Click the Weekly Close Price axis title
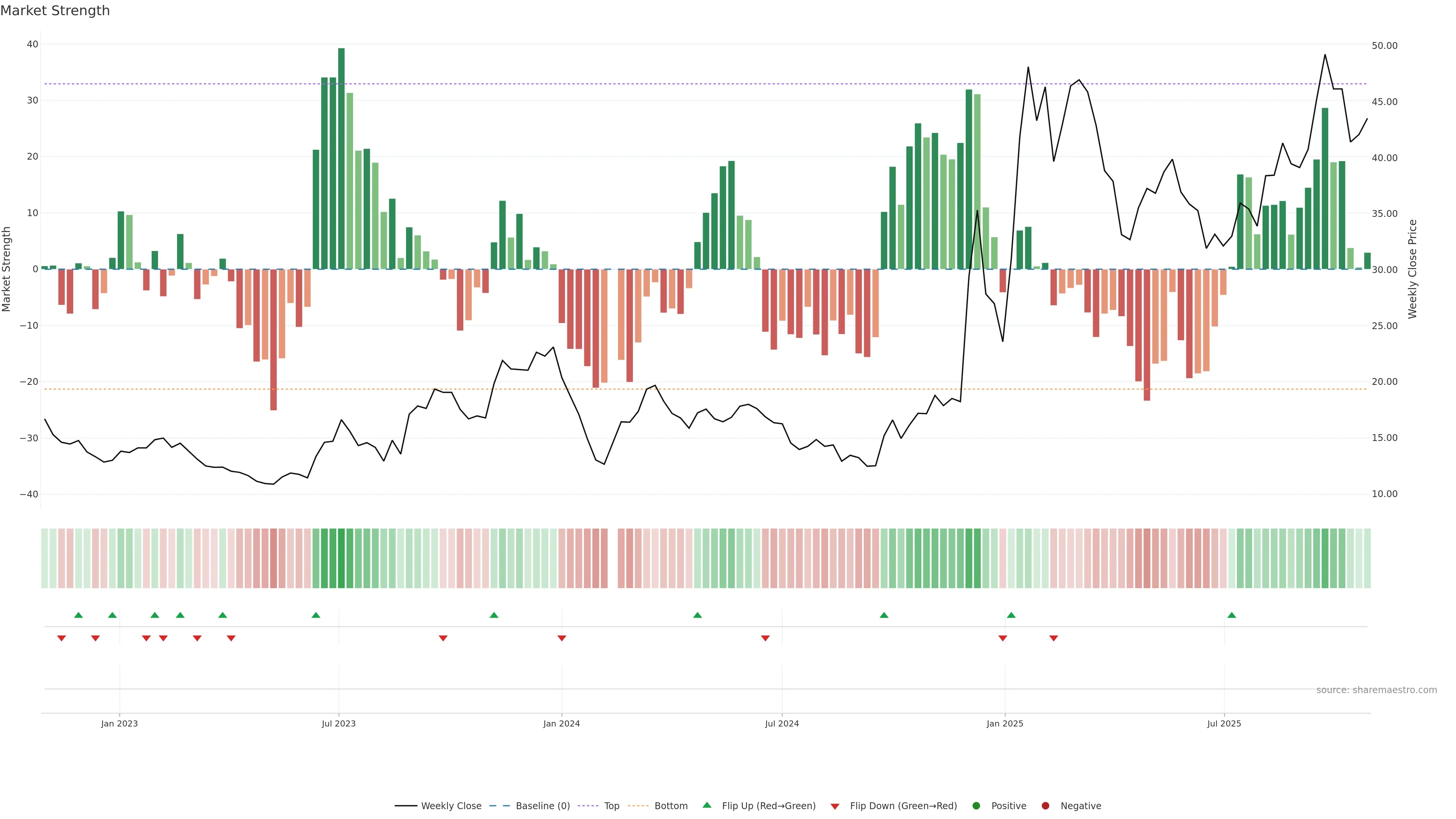Screen dimensions: 1456x819 1412,269
